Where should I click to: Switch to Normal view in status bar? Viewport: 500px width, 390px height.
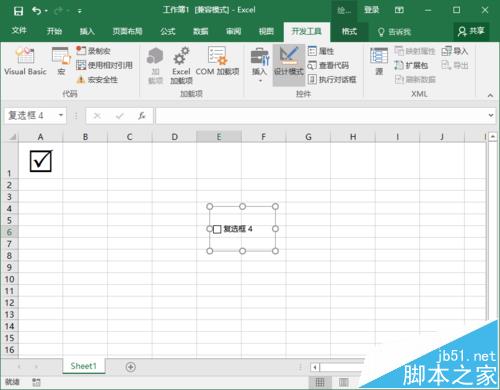point(320,382)
